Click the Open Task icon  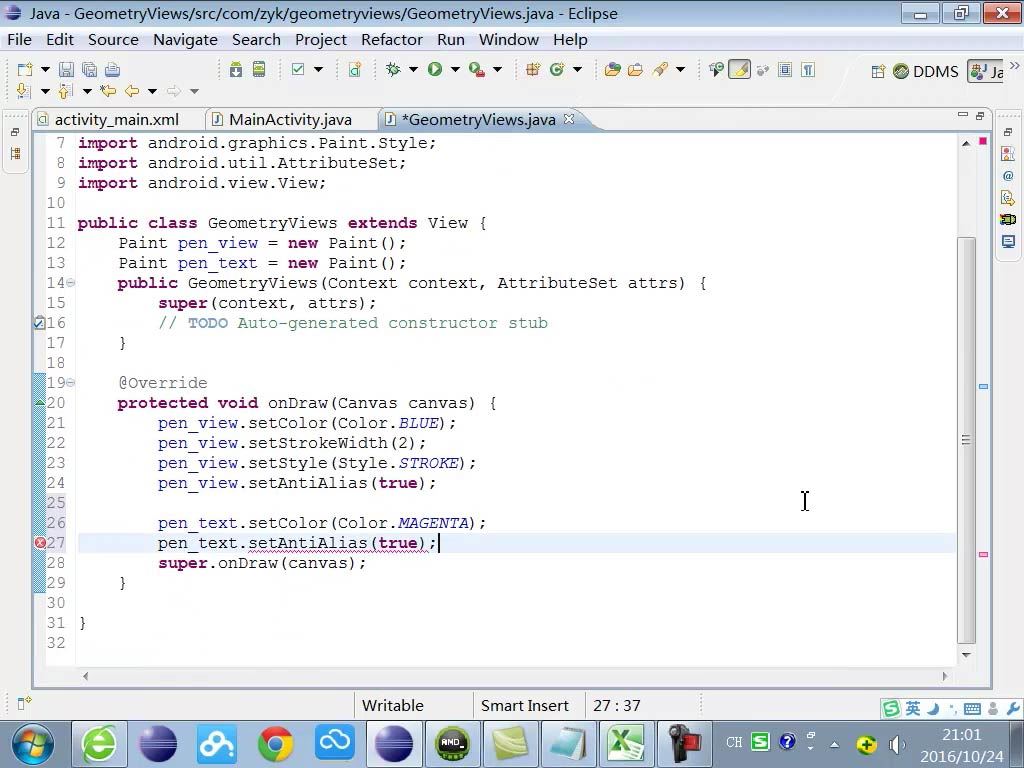635,69
